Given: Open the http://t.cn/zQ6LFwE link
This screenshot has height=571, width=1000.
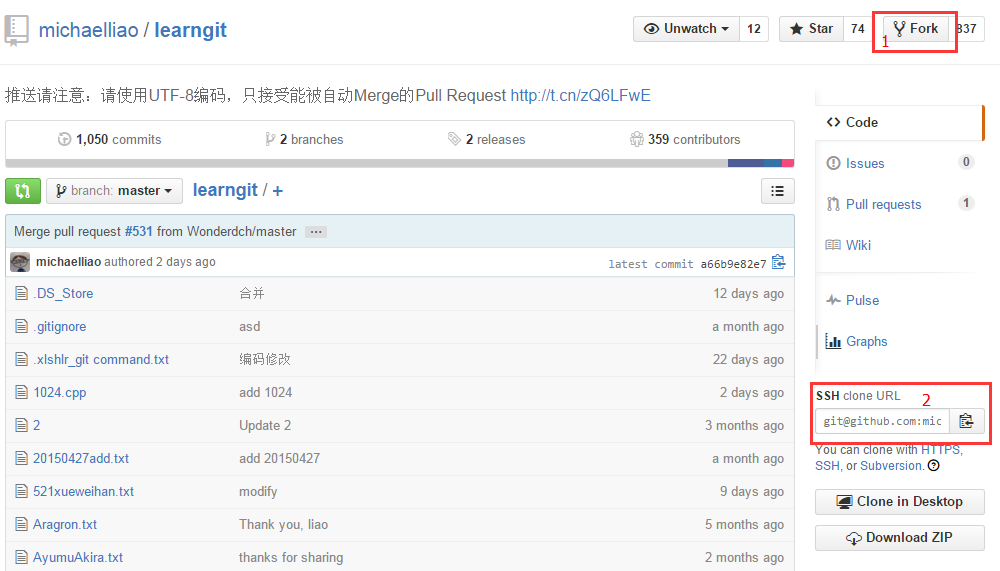Looking at the screenshot, I should tap(580, 96).
